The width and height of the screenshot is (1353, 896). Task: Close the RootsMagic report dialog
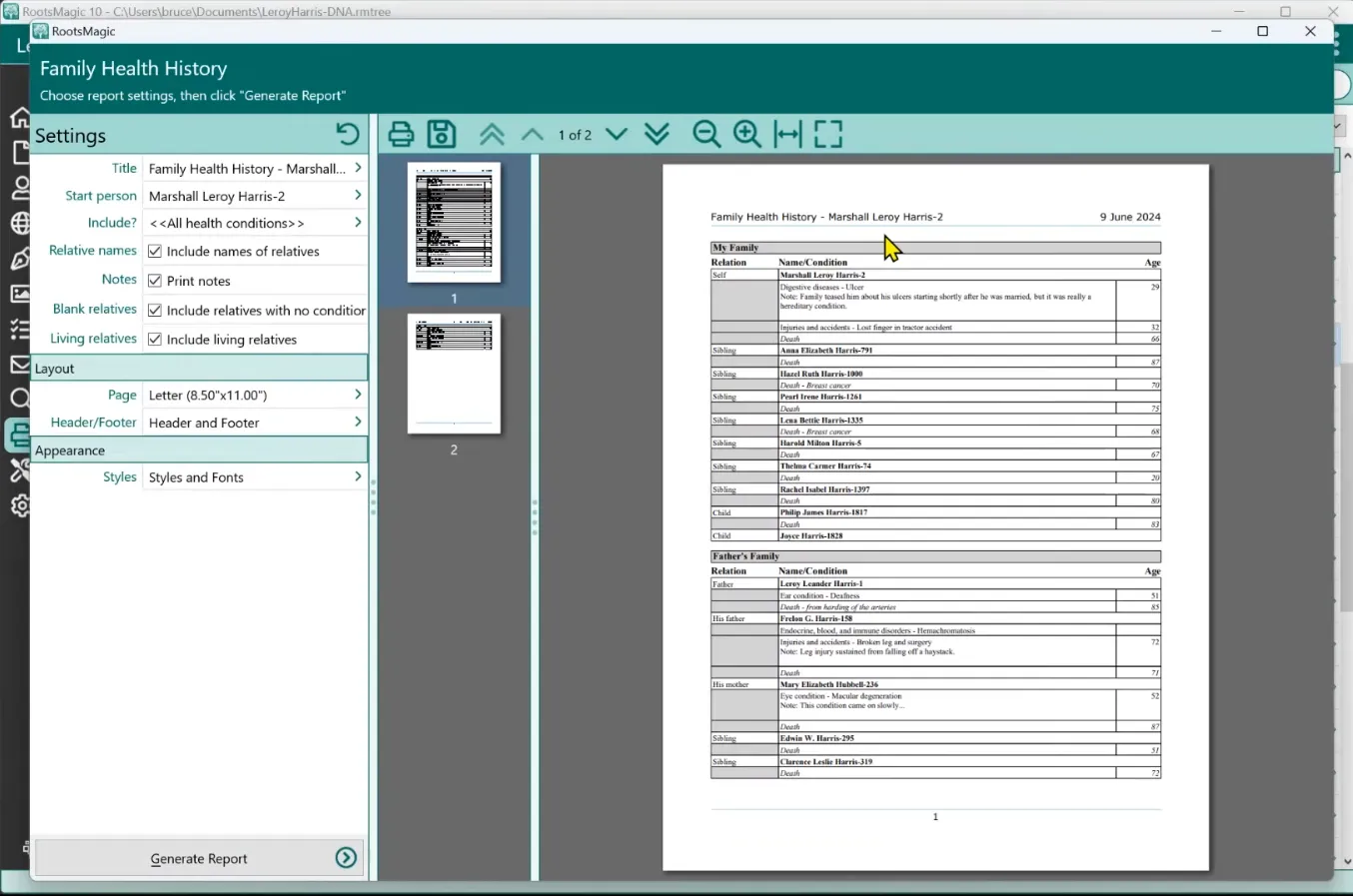[x=1310, y=31]
